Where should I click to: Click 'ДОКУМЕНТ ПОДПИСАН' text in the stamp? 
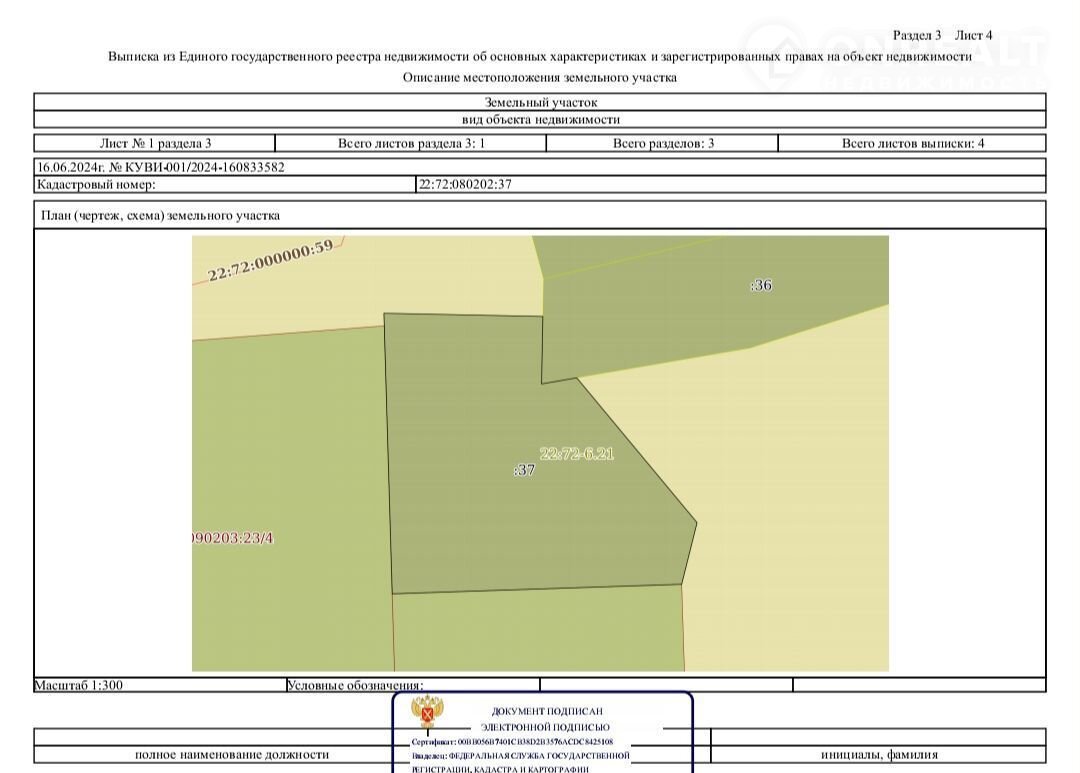pyautogui.click(x=545, y=710)
